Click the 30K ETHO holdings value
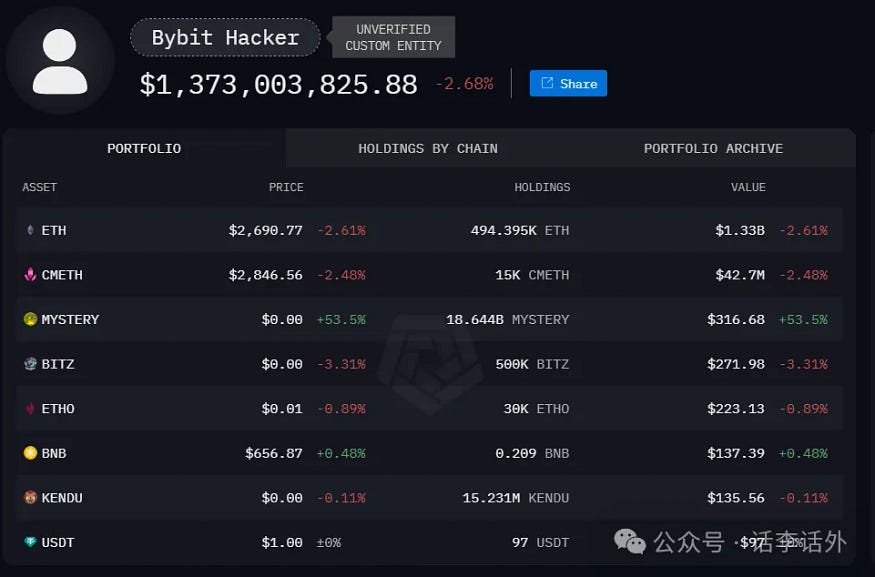 [x=536, y=409]
